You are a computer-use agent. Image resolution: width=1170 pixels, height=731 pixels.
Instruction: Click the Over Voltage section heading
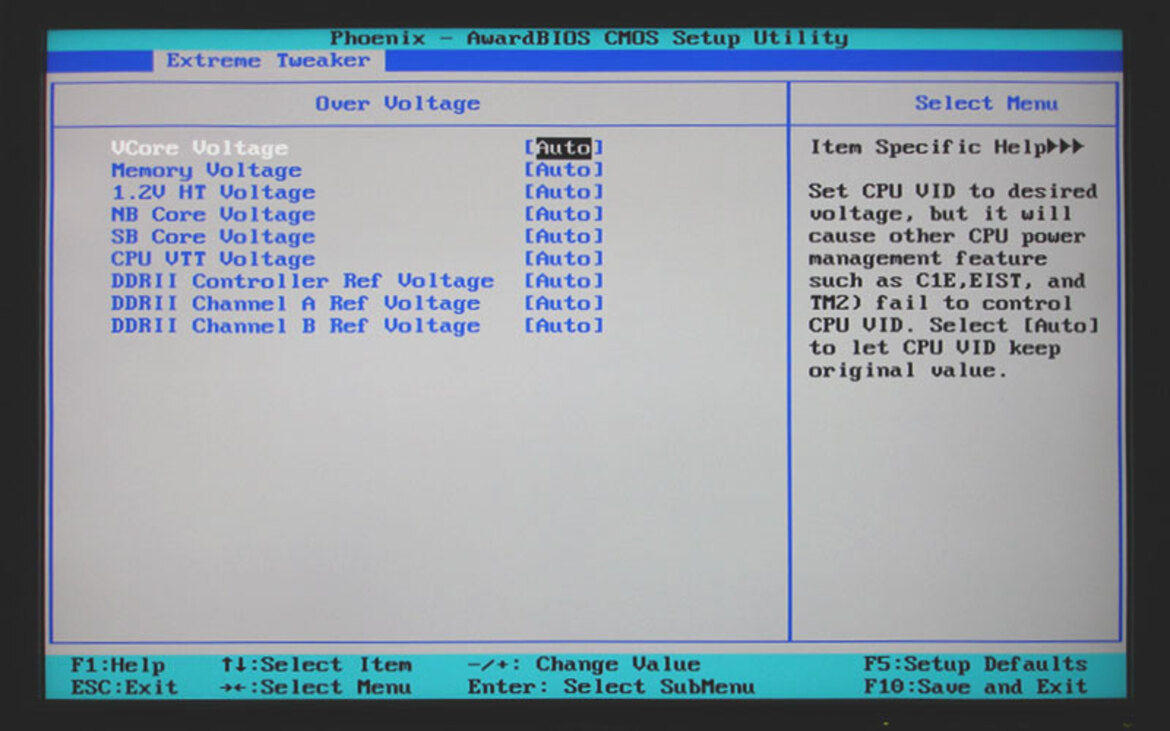pyautogui.click(x=398, y=104)
